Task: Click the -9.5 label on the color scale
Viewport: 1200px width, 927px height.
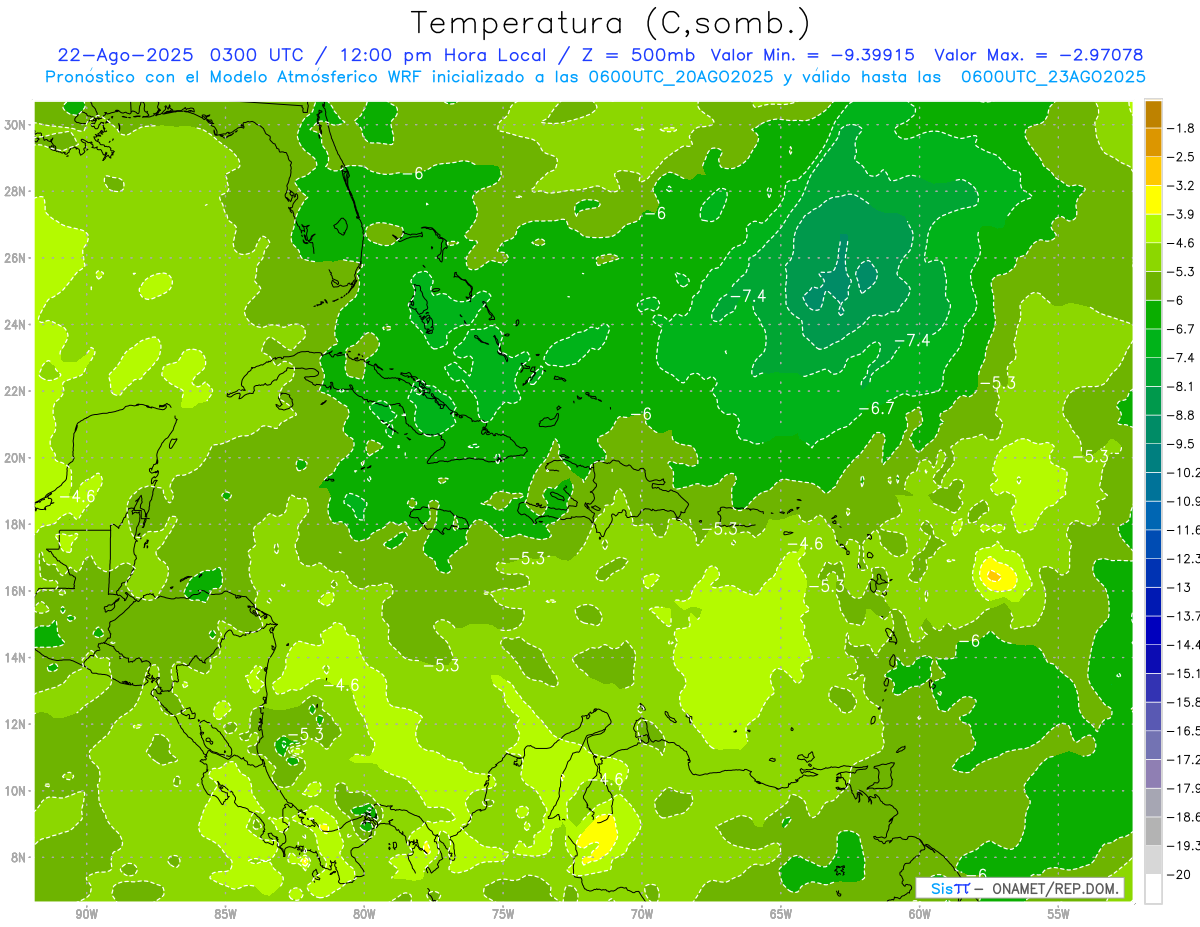Action: pyautogui.click(x=1183, y=443)
